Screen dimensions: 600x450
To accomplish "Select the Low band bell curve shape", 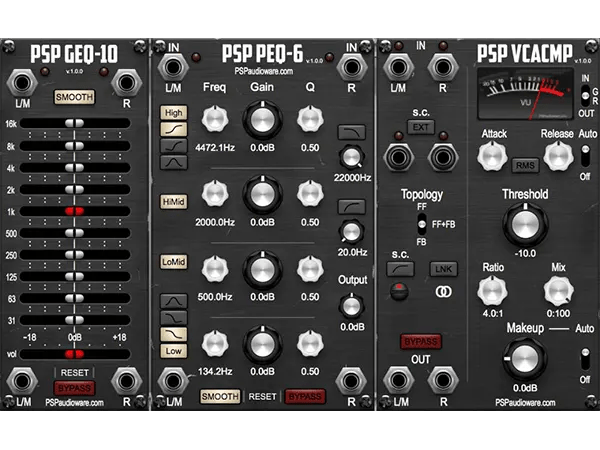I will point(174,301).
